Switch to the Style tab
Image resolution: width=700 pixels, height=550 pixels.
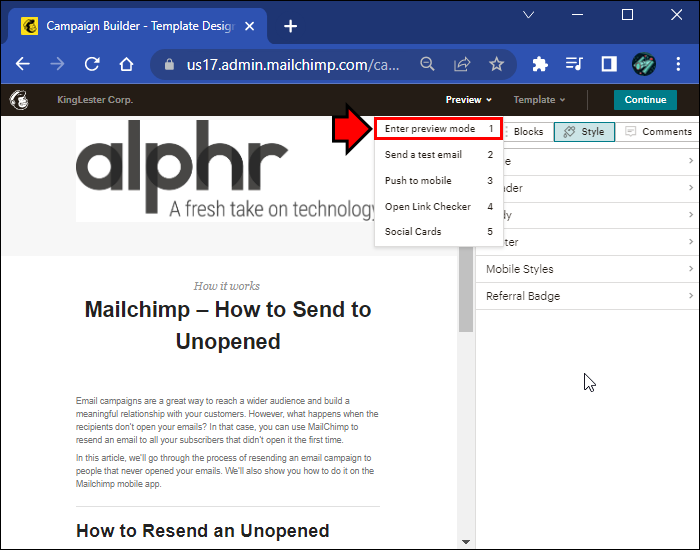(584, 132)
